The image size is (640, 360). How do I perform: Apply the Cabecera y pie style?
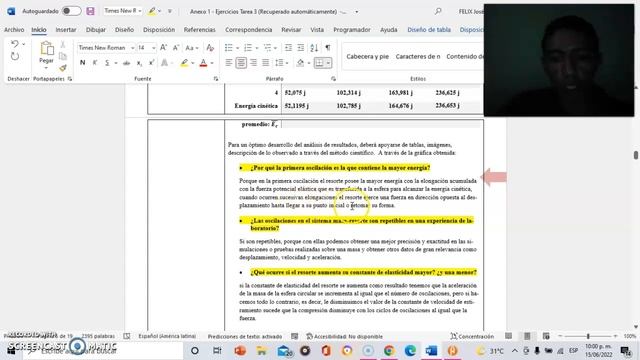click(x=367, y=56)
